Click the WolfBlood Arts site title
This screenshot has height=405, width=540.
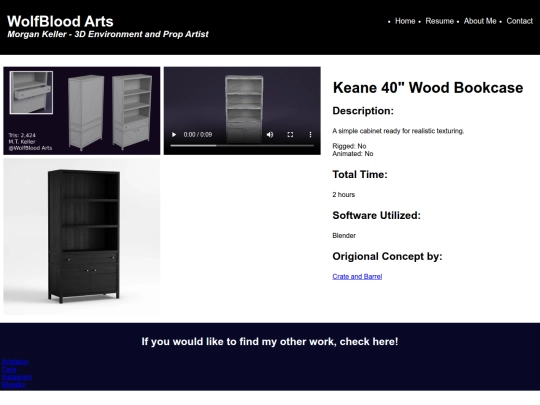tap(60, 21)
